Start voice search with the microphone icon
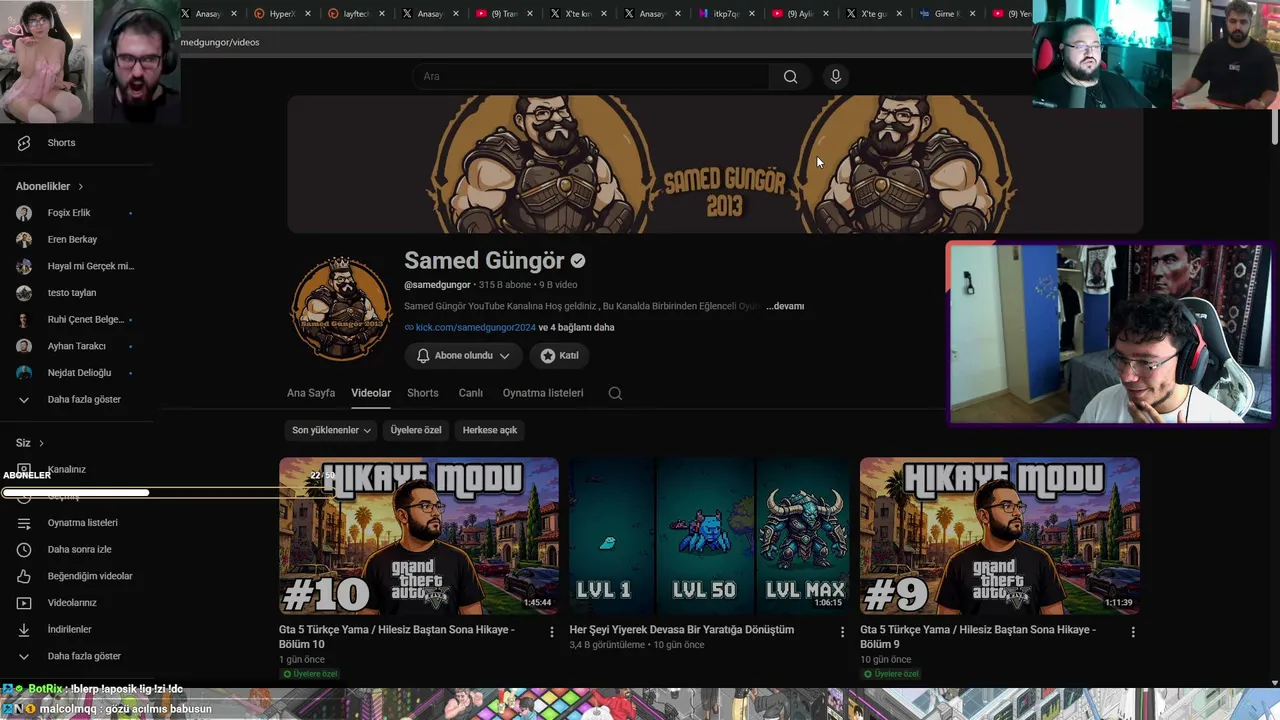 (x=836, y=77)
